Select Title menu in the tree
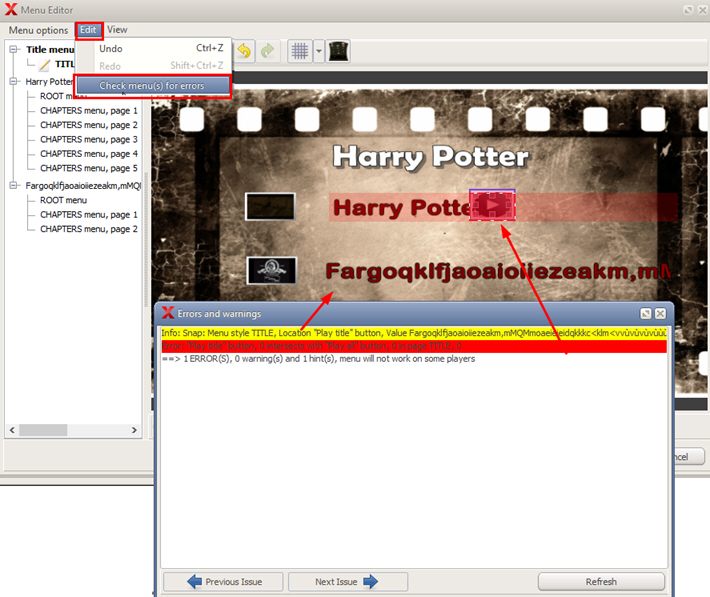This screenshot has height=597, width=710. [50, 49]
